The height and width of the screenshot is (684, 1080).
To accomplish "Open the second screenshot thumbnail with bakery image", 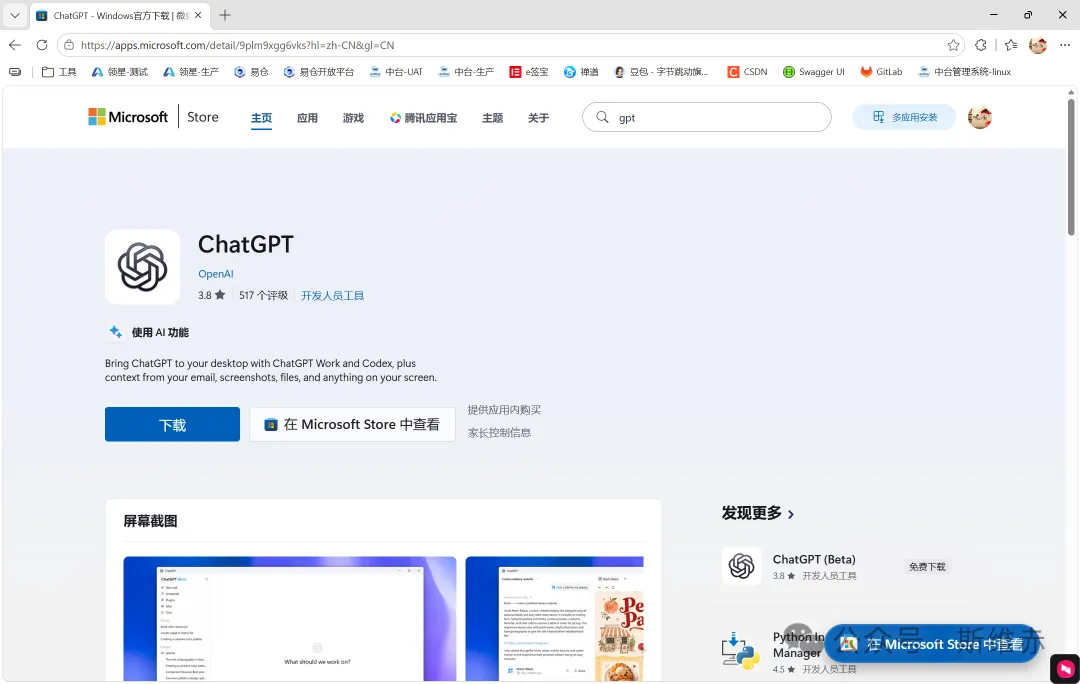I will 554,619.
